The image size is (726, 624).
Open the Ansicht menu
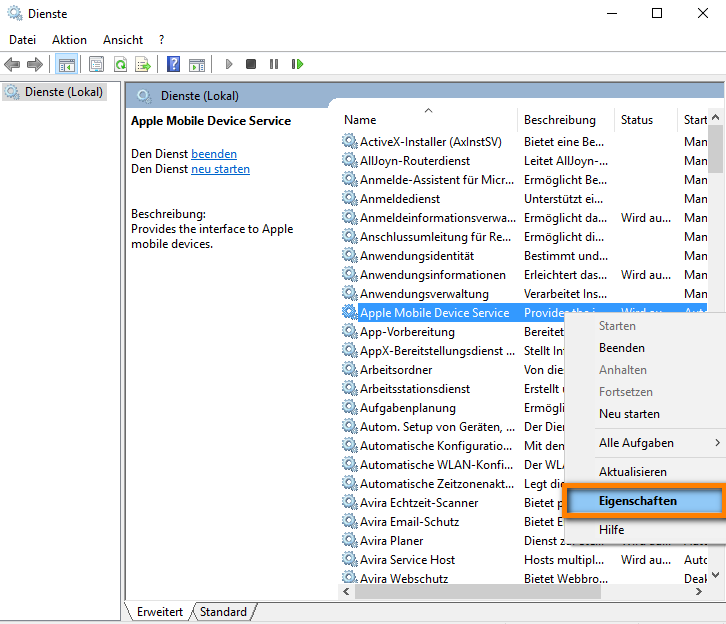pyautogui.click(x=123, y=40)
